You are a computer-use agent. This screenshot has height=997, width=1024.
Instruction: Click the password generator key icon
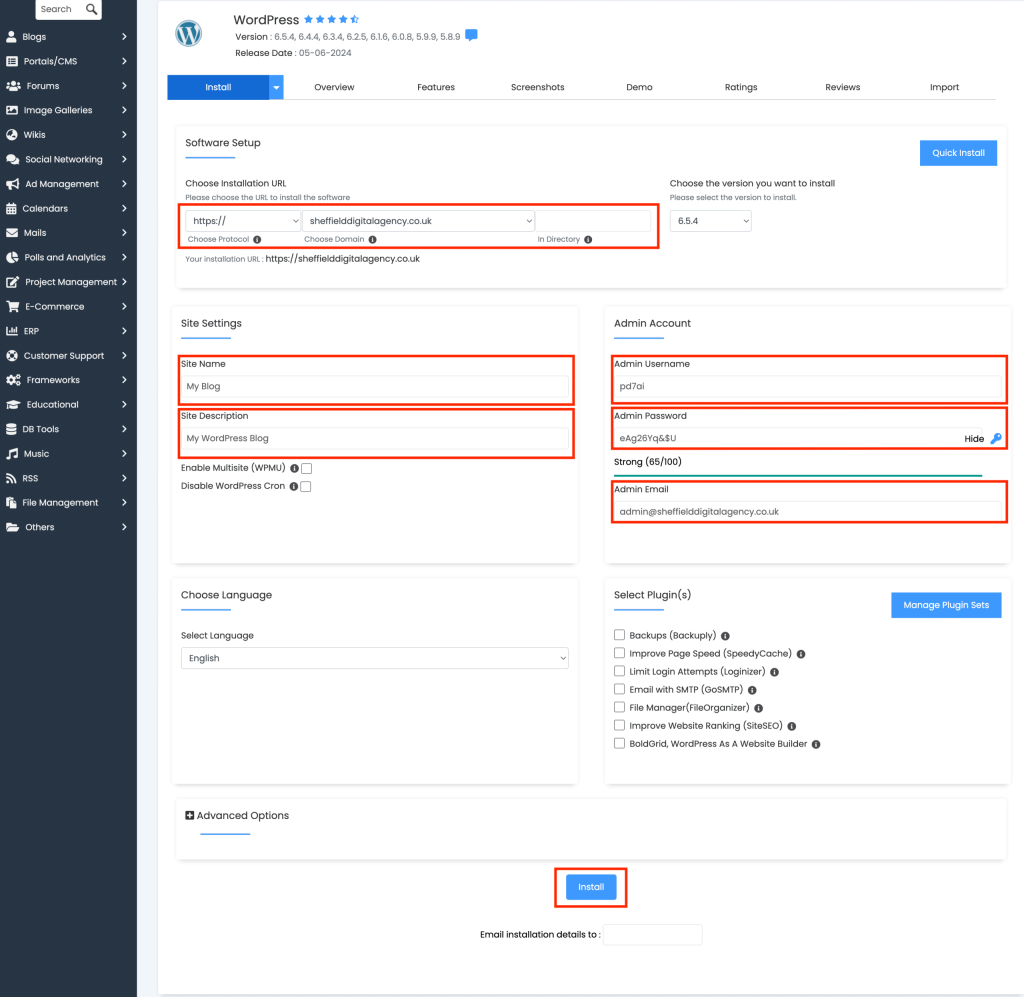coord(996,438)
